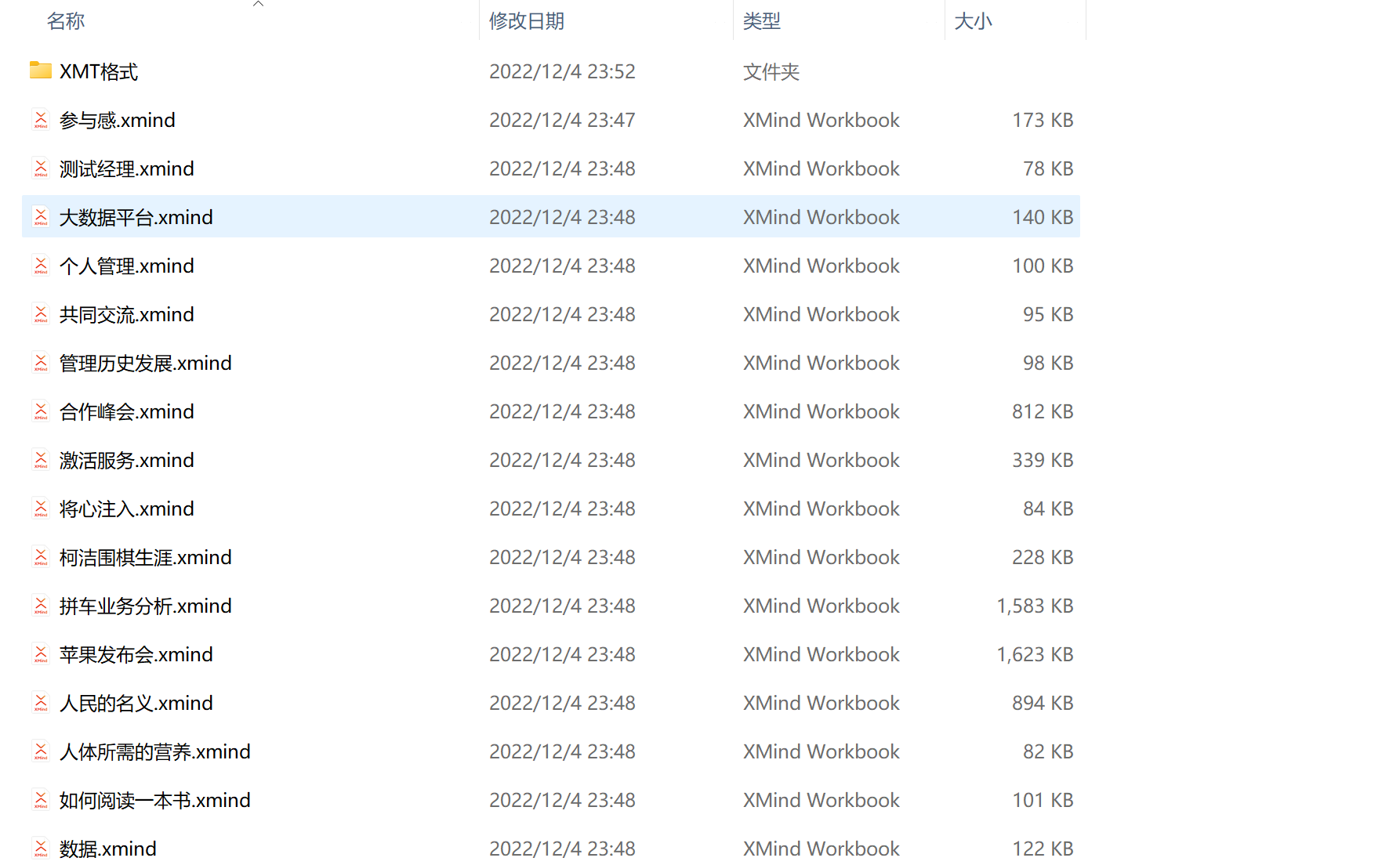Click XMind Workbook type of 合作峰会.xmind
Viewport: 1400px width, 865px height.
click(822, 411)
